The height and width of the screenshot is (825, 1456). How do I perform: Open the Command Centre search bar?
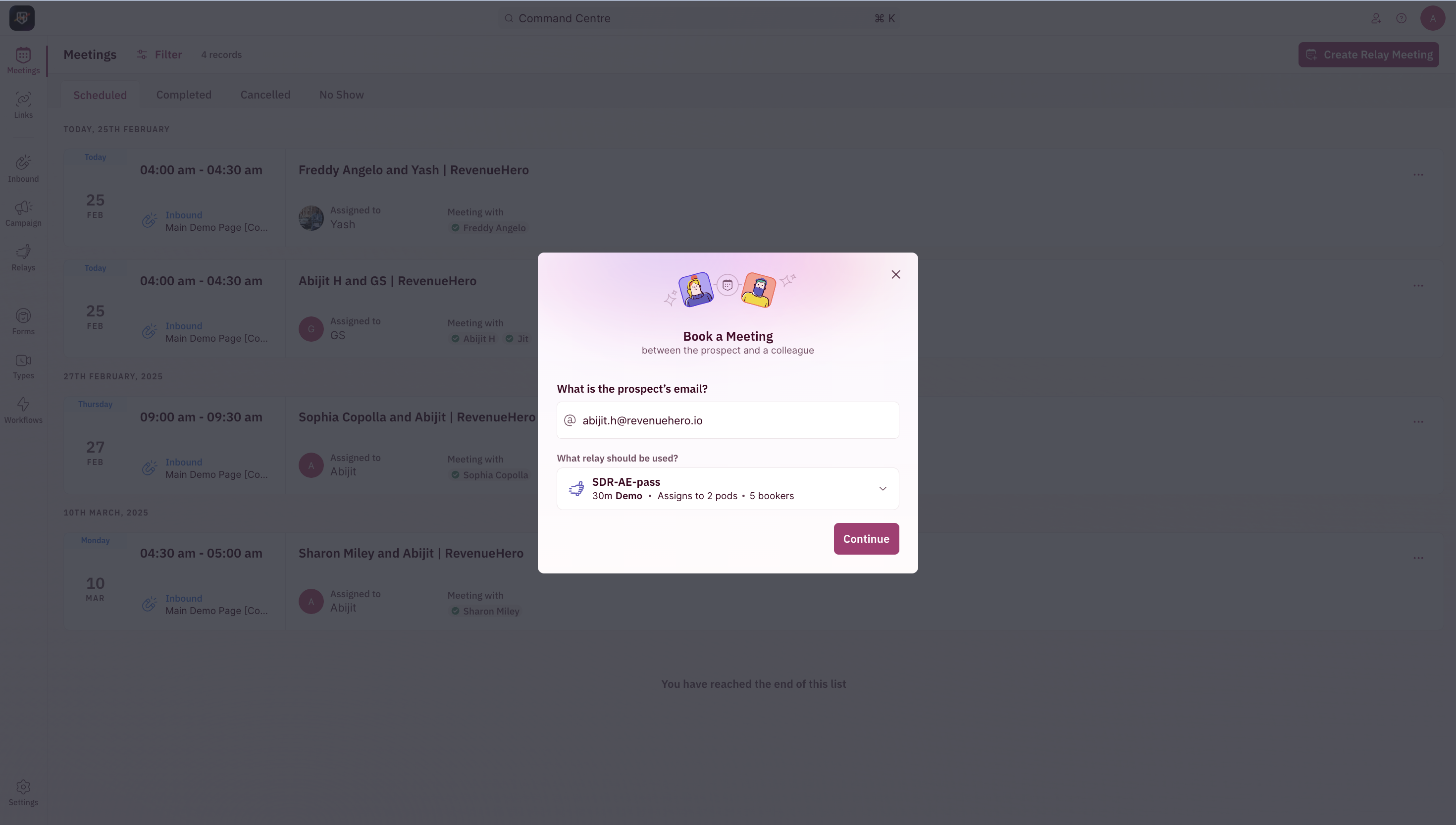699,18
